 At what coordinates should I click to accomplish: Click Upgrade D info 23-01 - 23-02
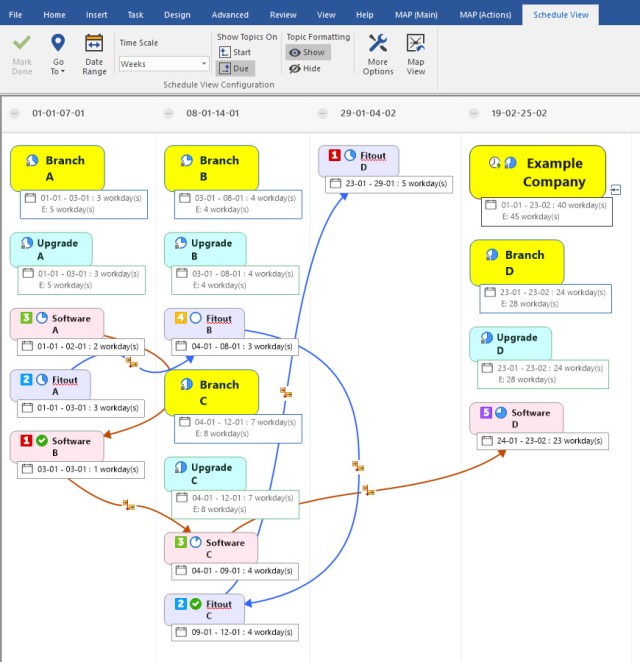[x=543, y=374]
